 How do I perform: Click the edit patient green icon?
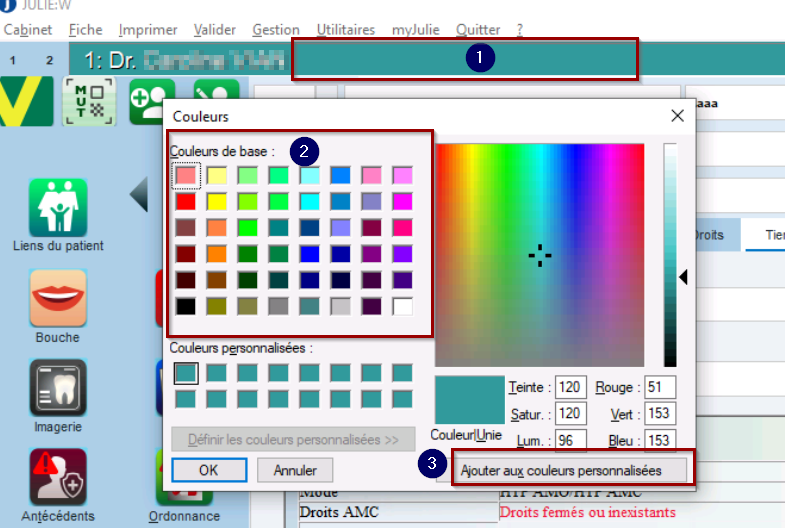click(x=217, y=89)
